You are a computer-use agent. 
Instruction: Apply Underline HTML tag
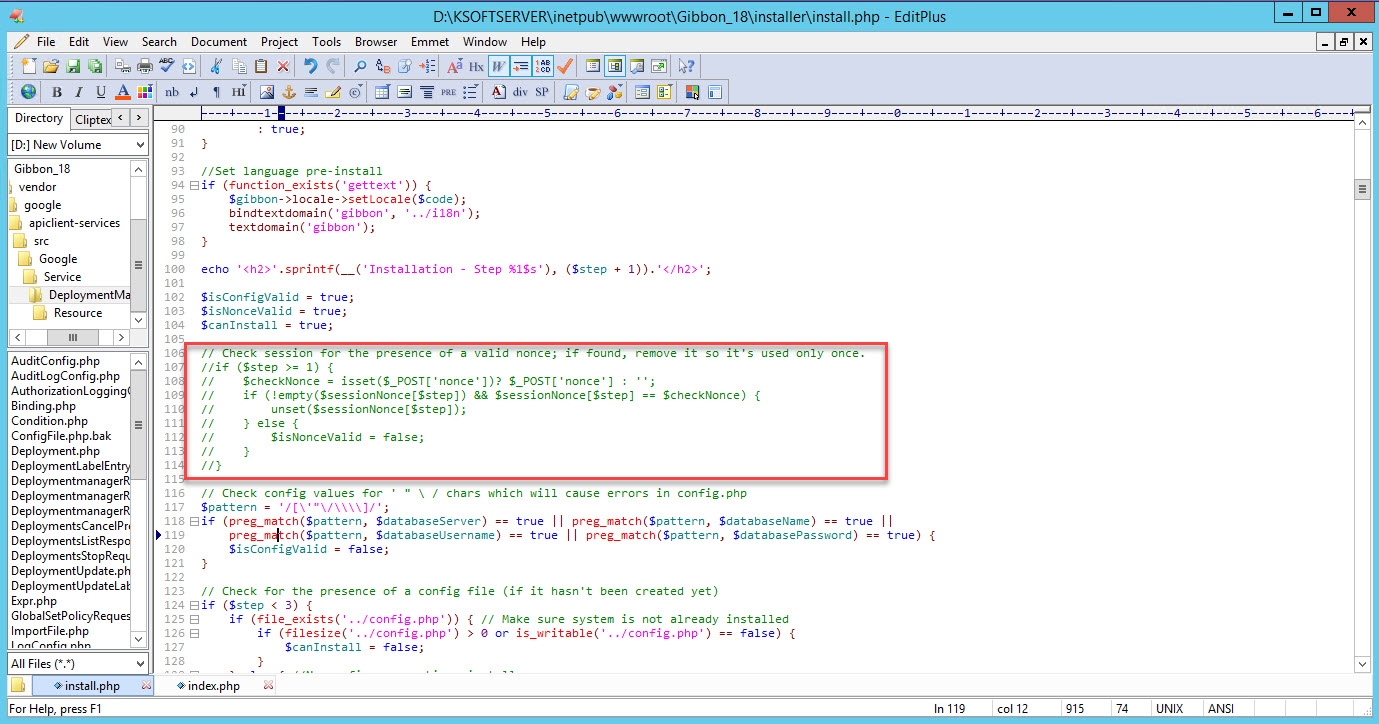101,92
